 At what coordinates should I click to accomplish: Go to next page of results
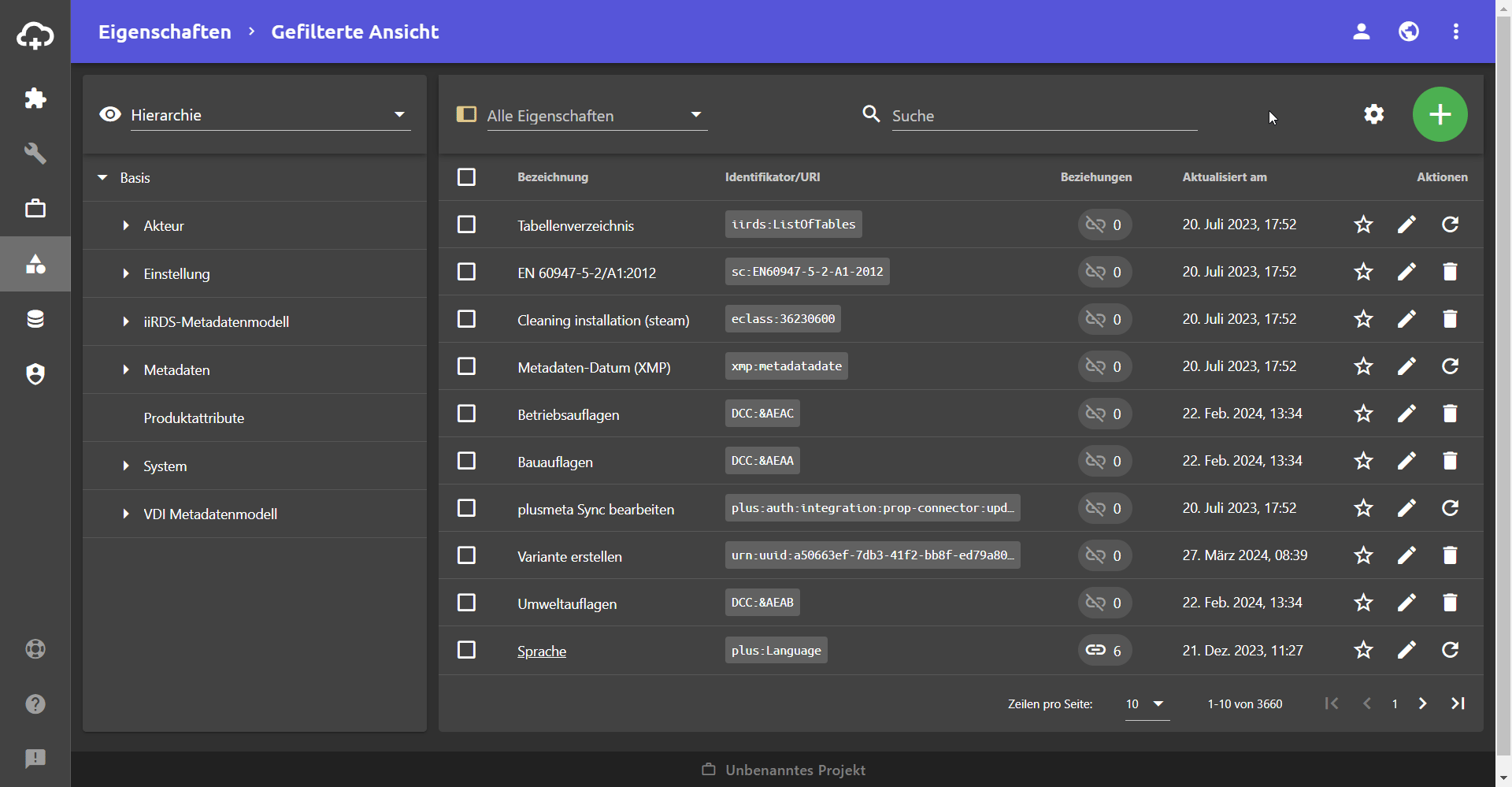1422,703
